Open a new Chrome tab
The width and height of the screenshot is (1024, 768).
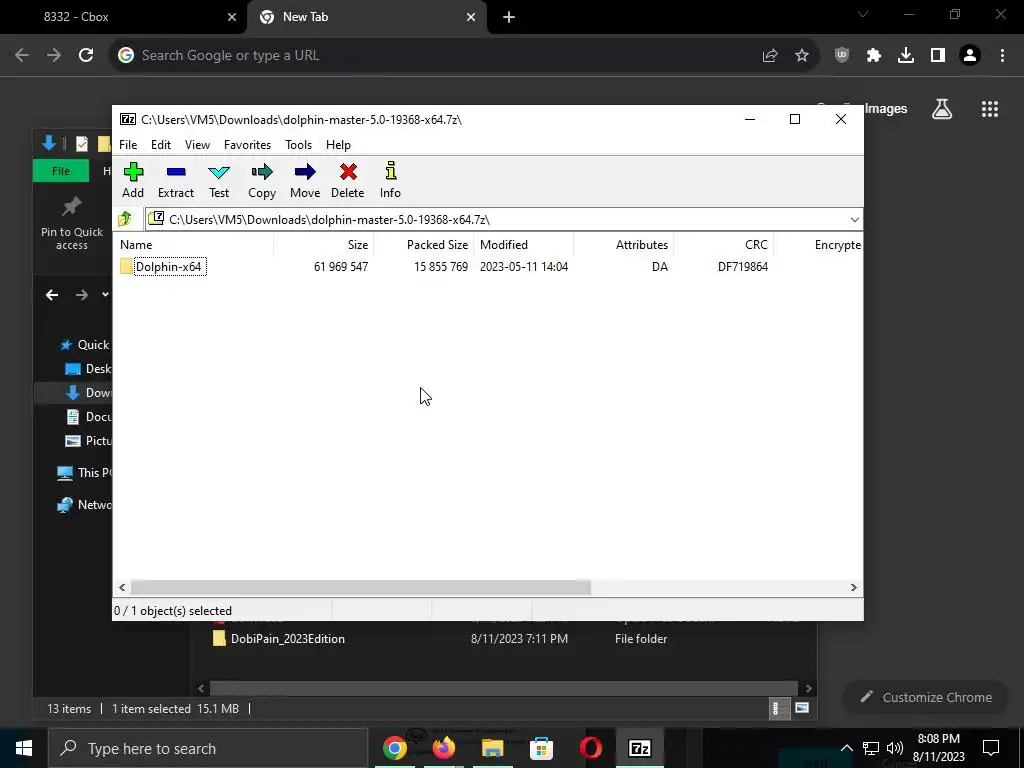(x=509, y=17)
